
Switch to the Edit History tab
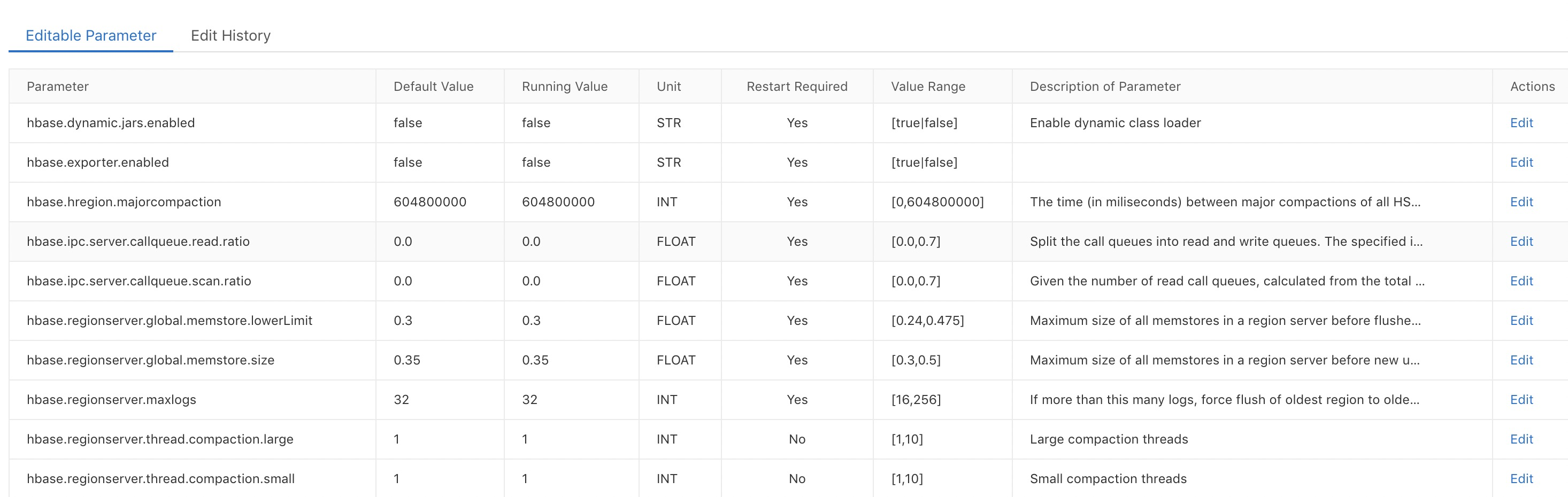coord(230,35)
